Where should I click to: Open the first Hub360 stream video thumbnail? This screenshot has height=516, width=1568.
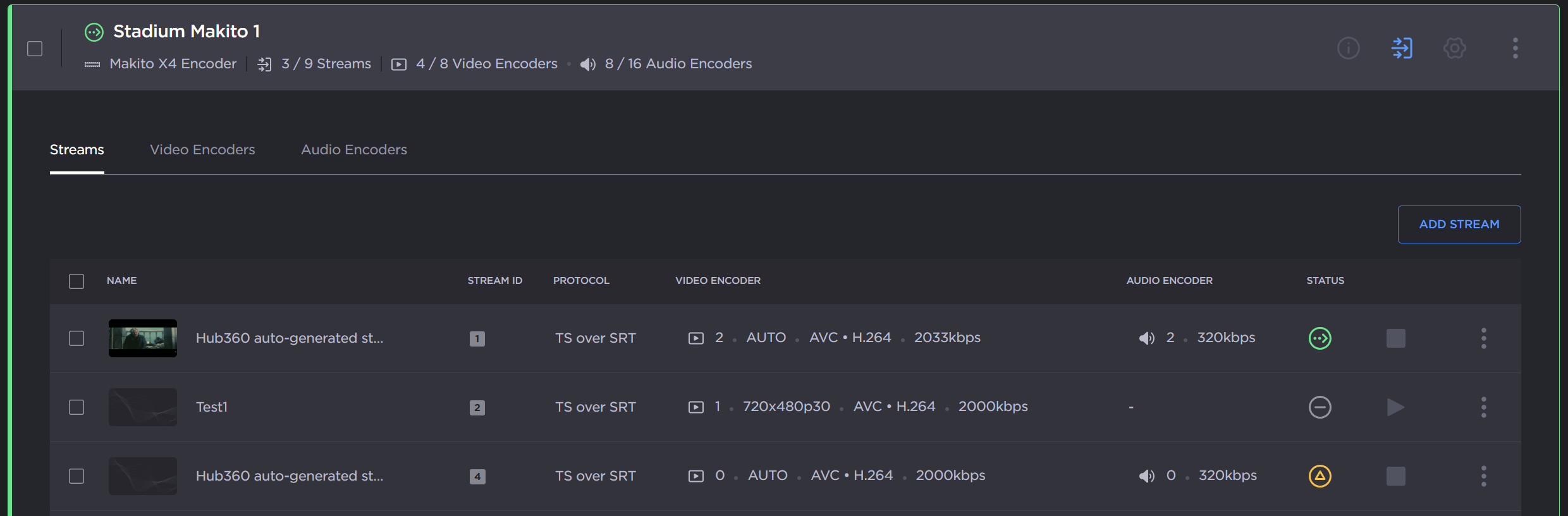coord(143,338)
